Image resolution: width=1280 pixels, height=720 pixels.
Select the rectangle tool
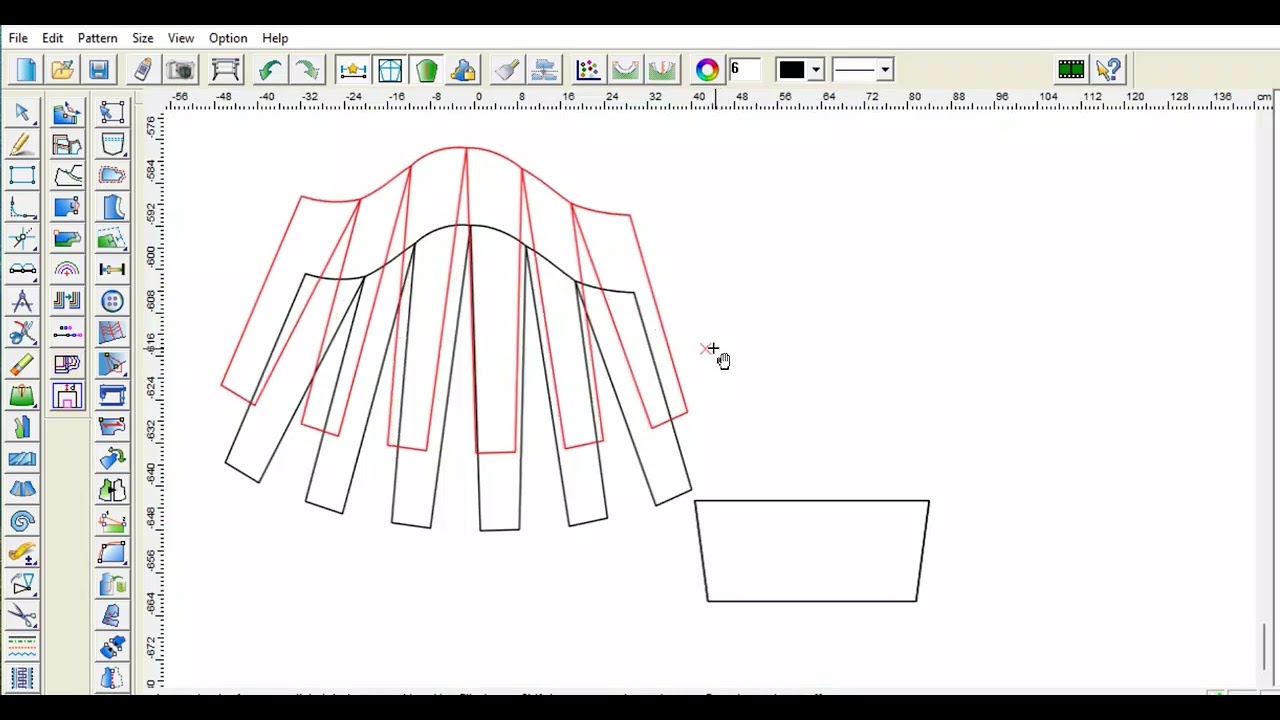click(x=22, y=176)
